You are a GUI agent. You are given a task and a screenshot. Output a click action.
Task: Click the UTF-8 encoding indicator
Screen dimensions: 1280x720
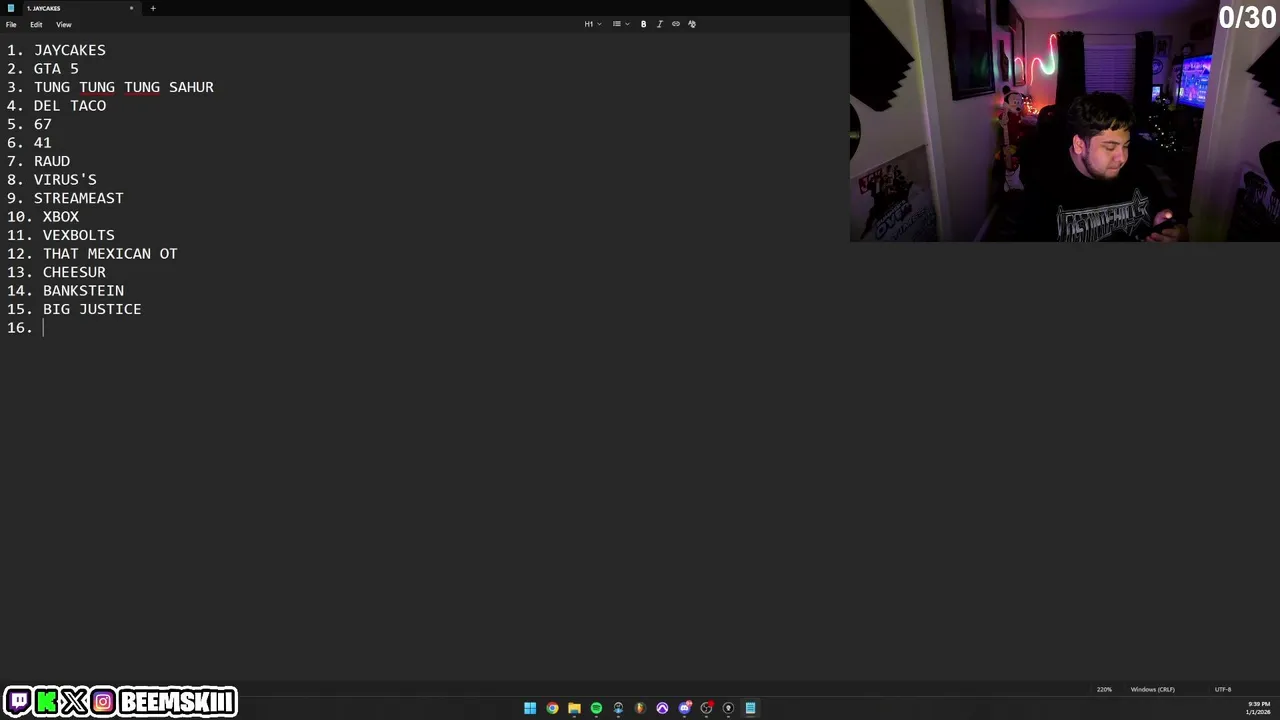click(1223, 689)
